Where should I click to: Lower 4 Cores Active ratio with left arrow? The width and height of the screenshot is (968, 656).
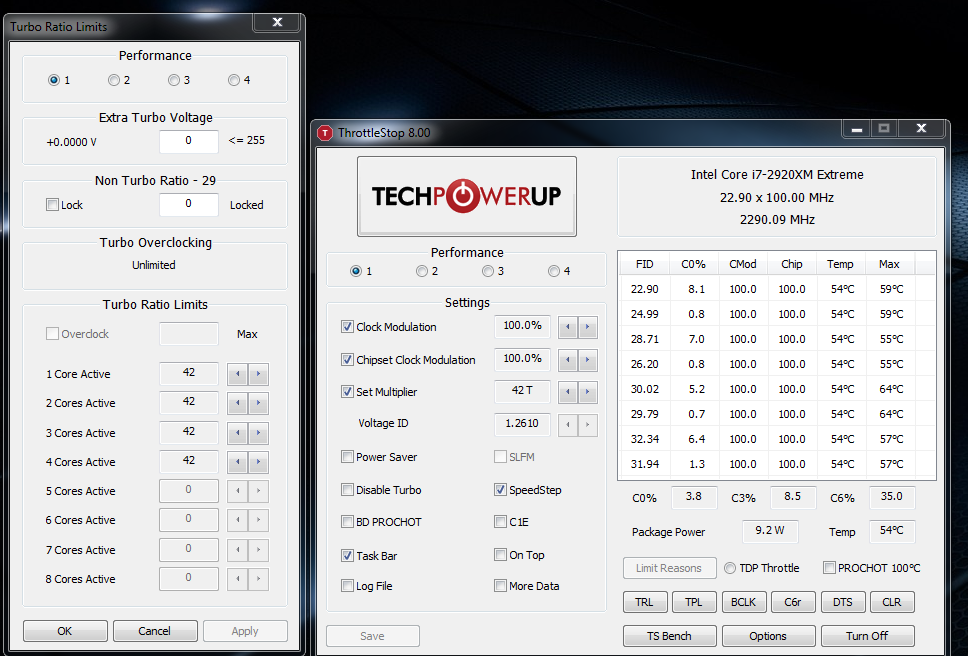click(x=238, y=462)
